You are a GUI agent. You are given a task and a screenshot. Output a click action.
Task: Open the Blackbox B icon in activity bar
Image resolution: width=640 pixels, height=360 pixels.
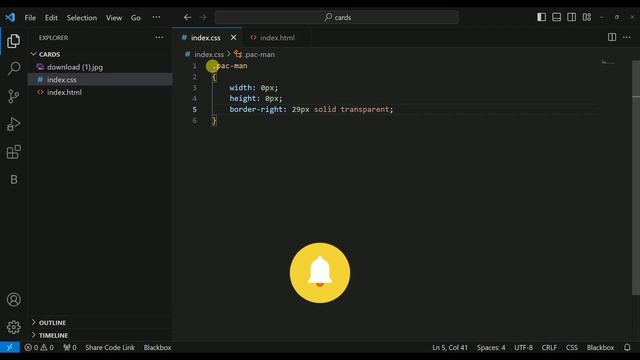pos(13,180)
